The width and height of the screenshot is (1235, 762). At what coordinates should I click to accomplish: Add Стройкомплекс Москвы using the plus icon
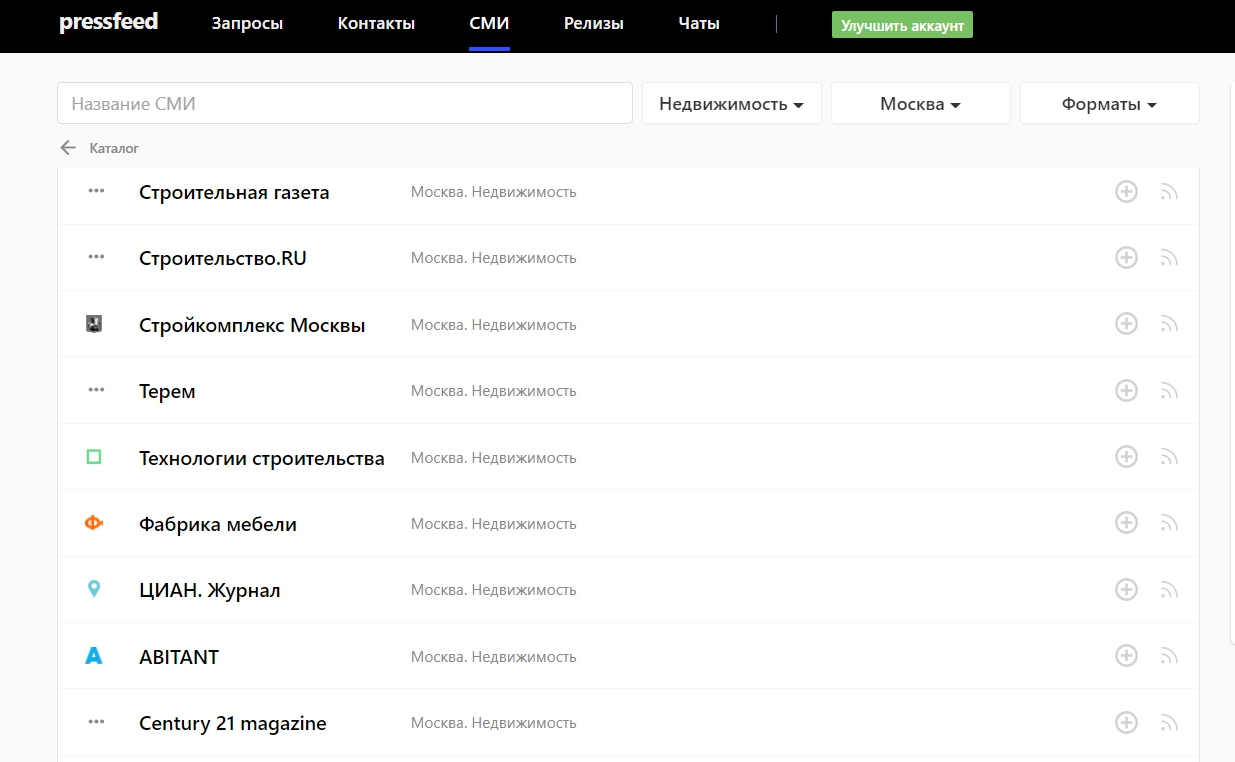pos(1126,324)
